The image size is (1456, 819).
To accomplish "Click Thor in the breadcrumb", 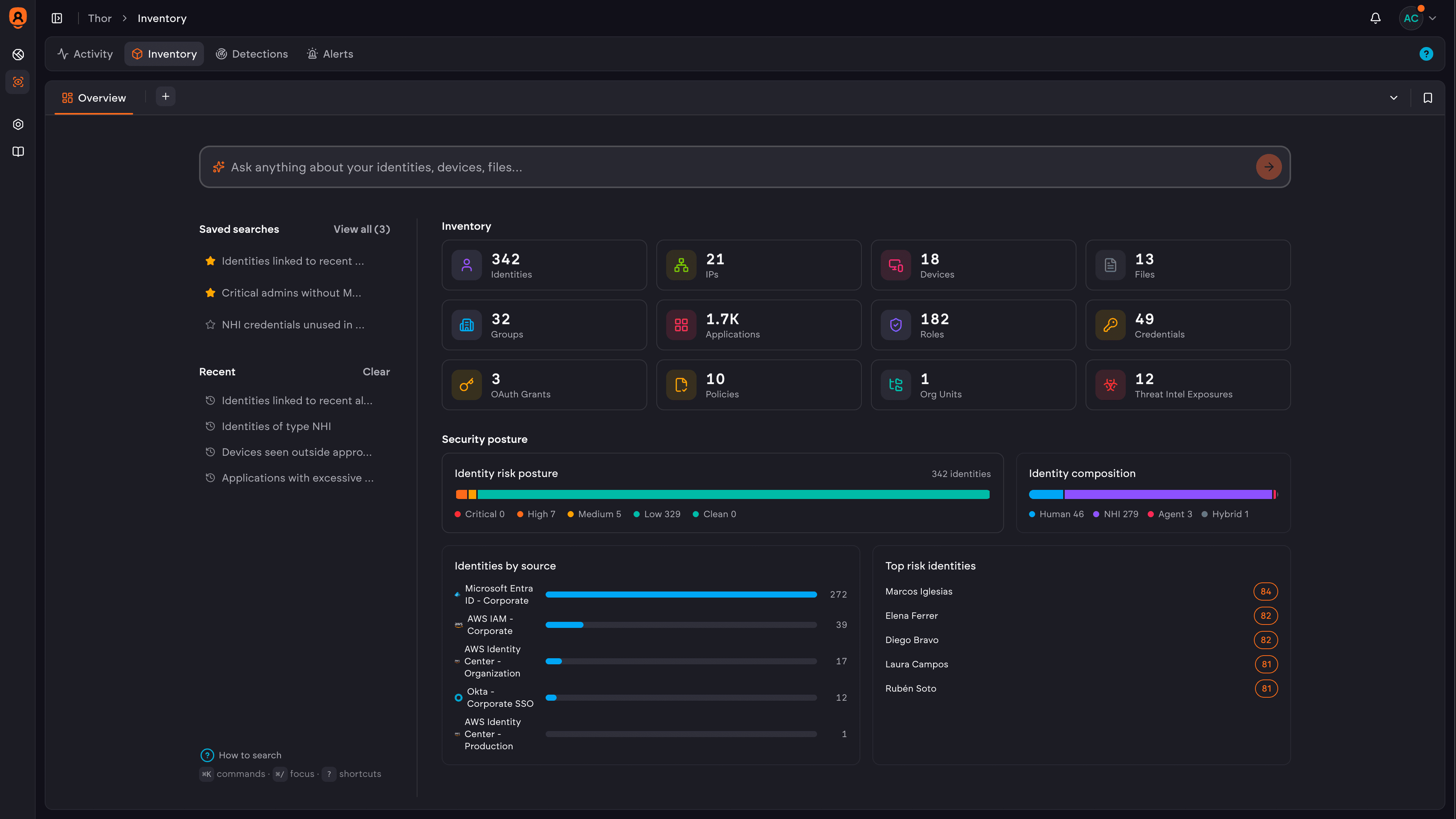I will [x=99, y=18].
